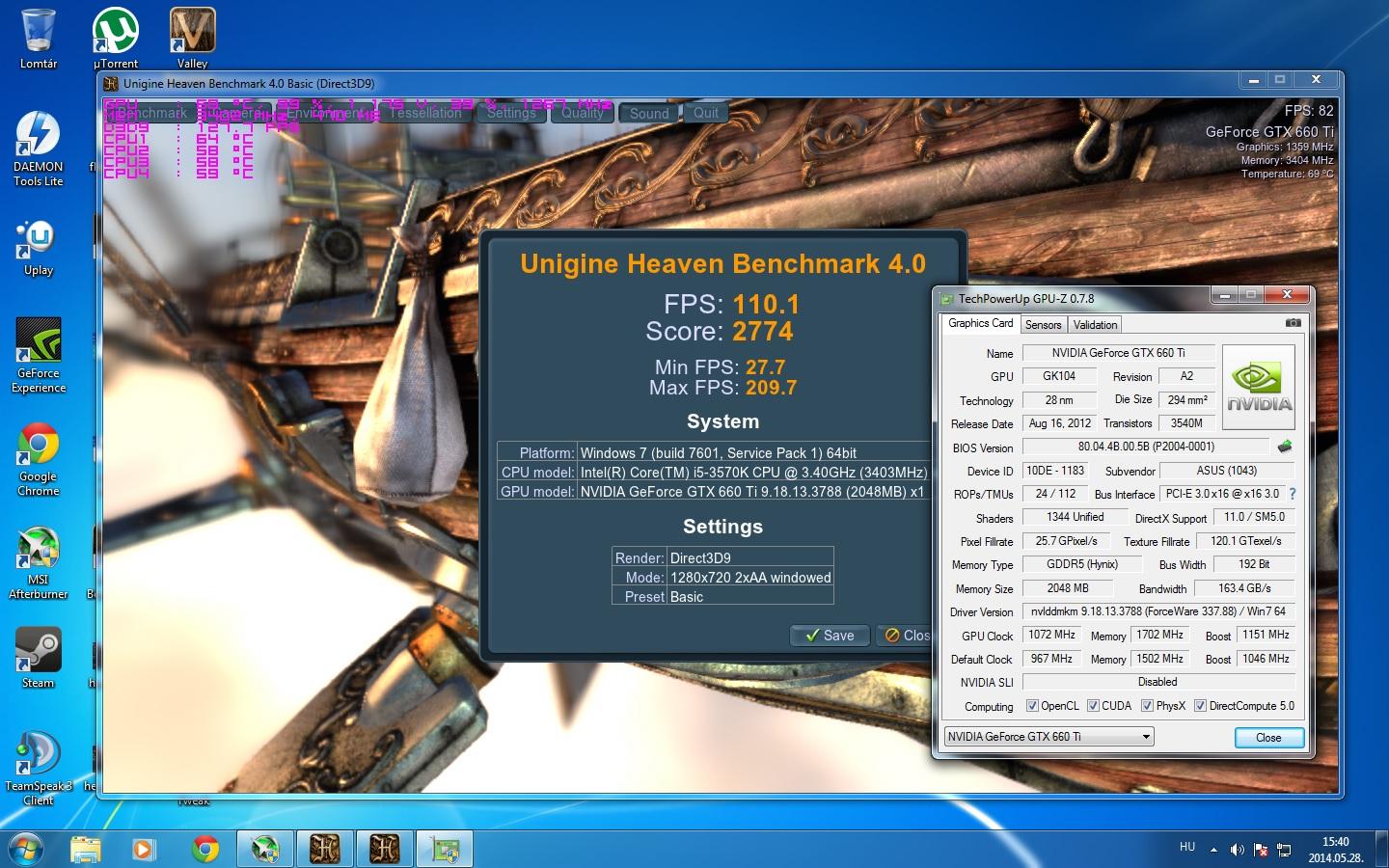Switch to the Sensors tab

1043,325
